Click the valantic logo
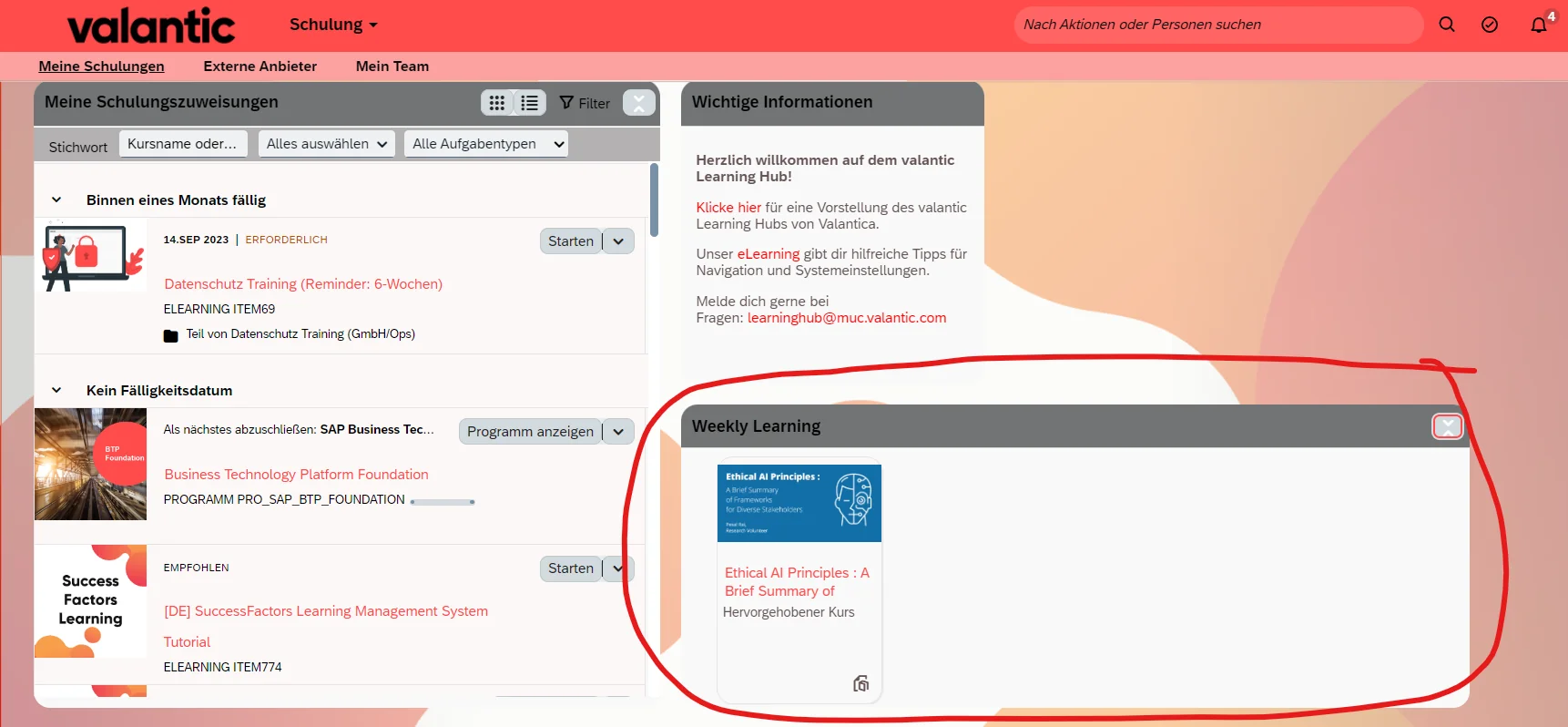Viewport: 1568px width, 727px height. click(151, 26)
